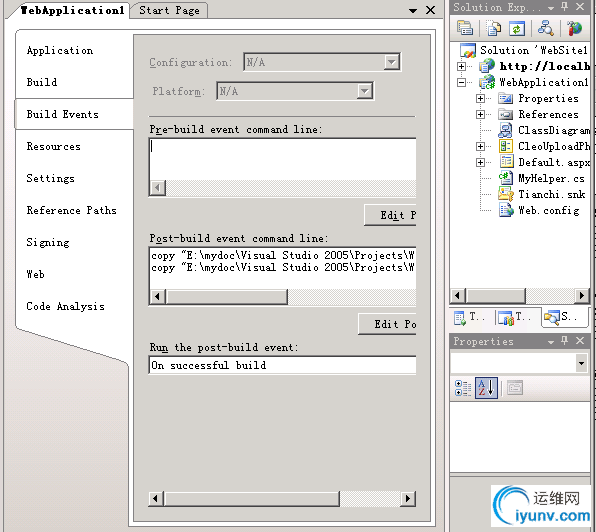Select the http://localhost website node
The width and height of the screenshot is (596, 532).
click(x=544, y=66)
